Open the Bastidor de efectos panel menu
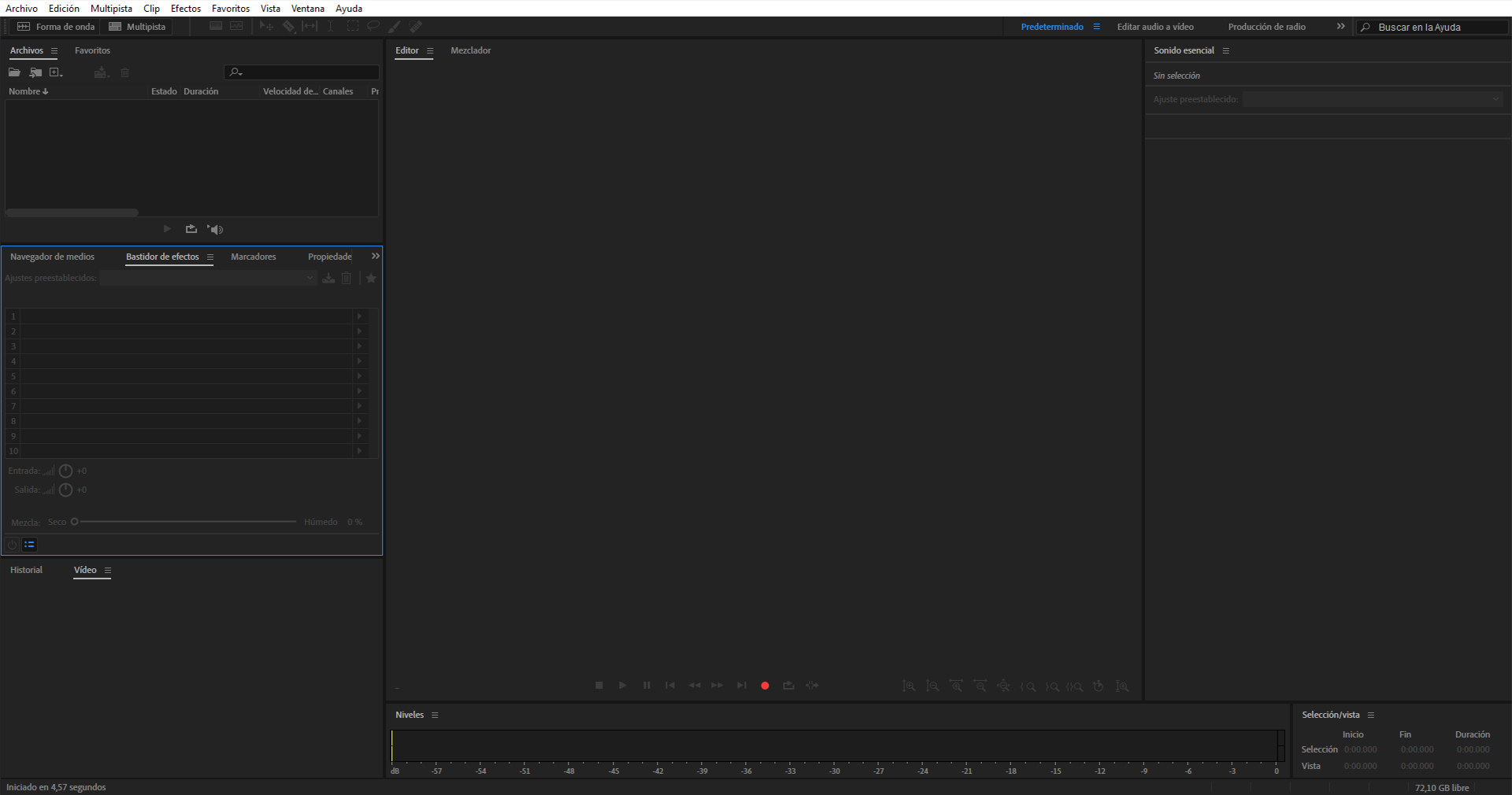 210,257
